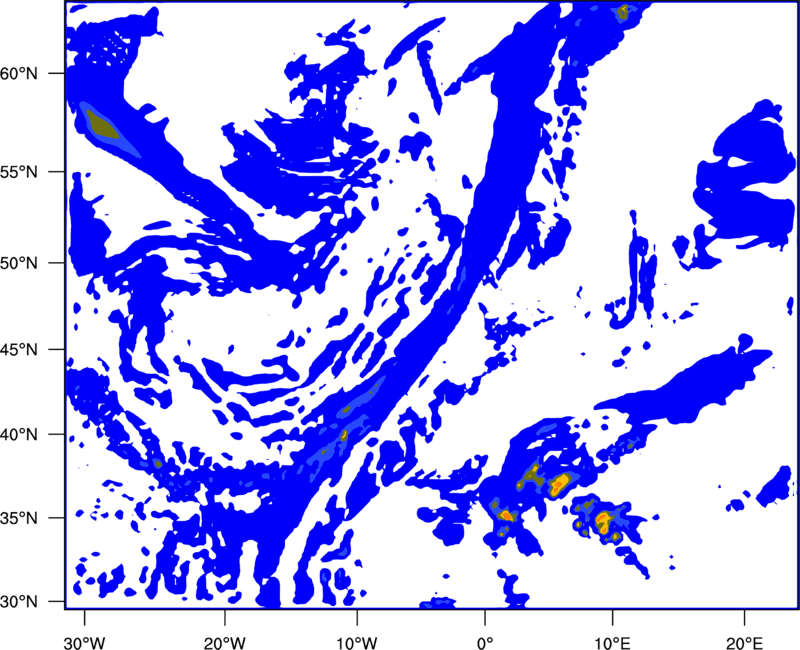Click the 50°N latitude label
The width and height of the screenshot is (800, 650).
pos(19,263)
